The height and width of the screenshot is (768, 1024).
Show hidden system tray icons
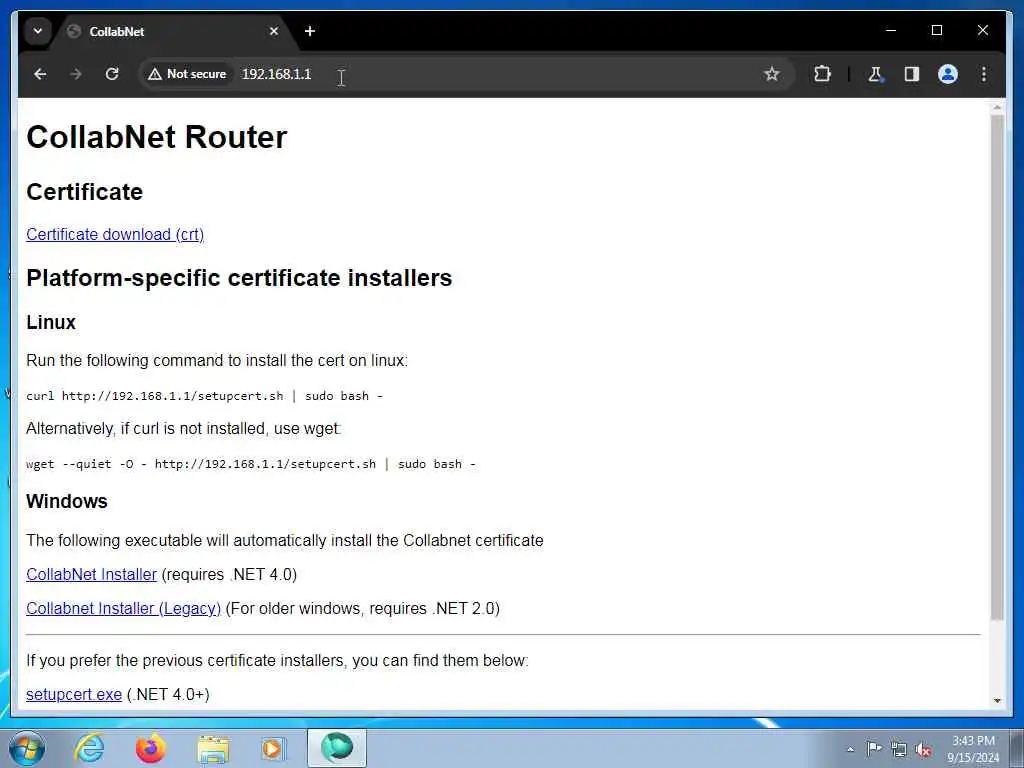(850, 749)
